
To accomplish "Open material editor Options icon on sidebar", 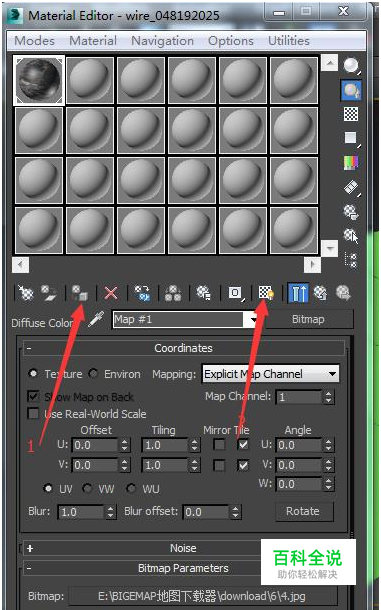I will coord(351,212).
